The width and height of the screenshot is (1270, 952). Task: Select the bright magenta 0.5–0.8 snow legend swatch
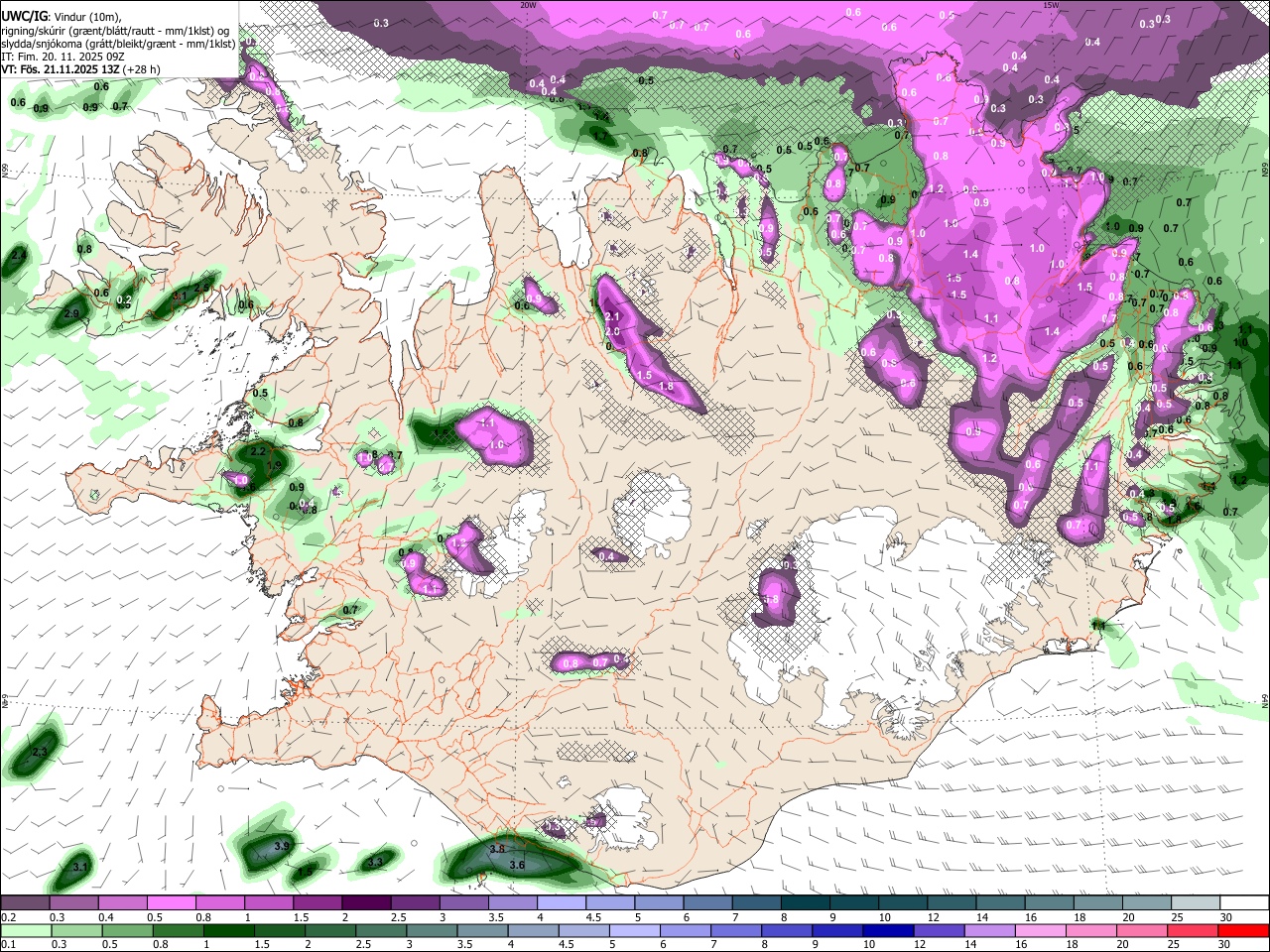(172, 903)
